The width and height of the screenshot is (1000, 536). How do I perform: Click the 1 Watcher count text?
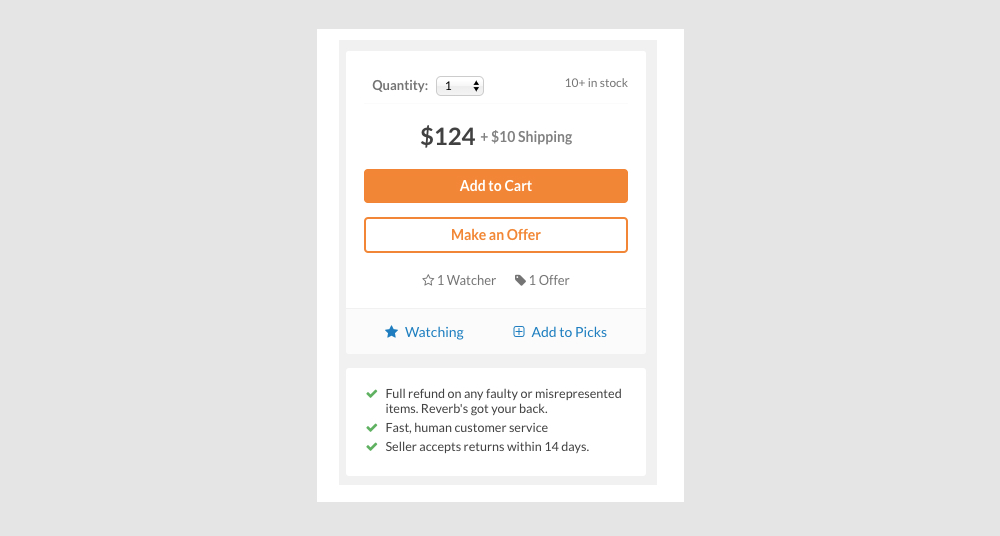point(466,281)
